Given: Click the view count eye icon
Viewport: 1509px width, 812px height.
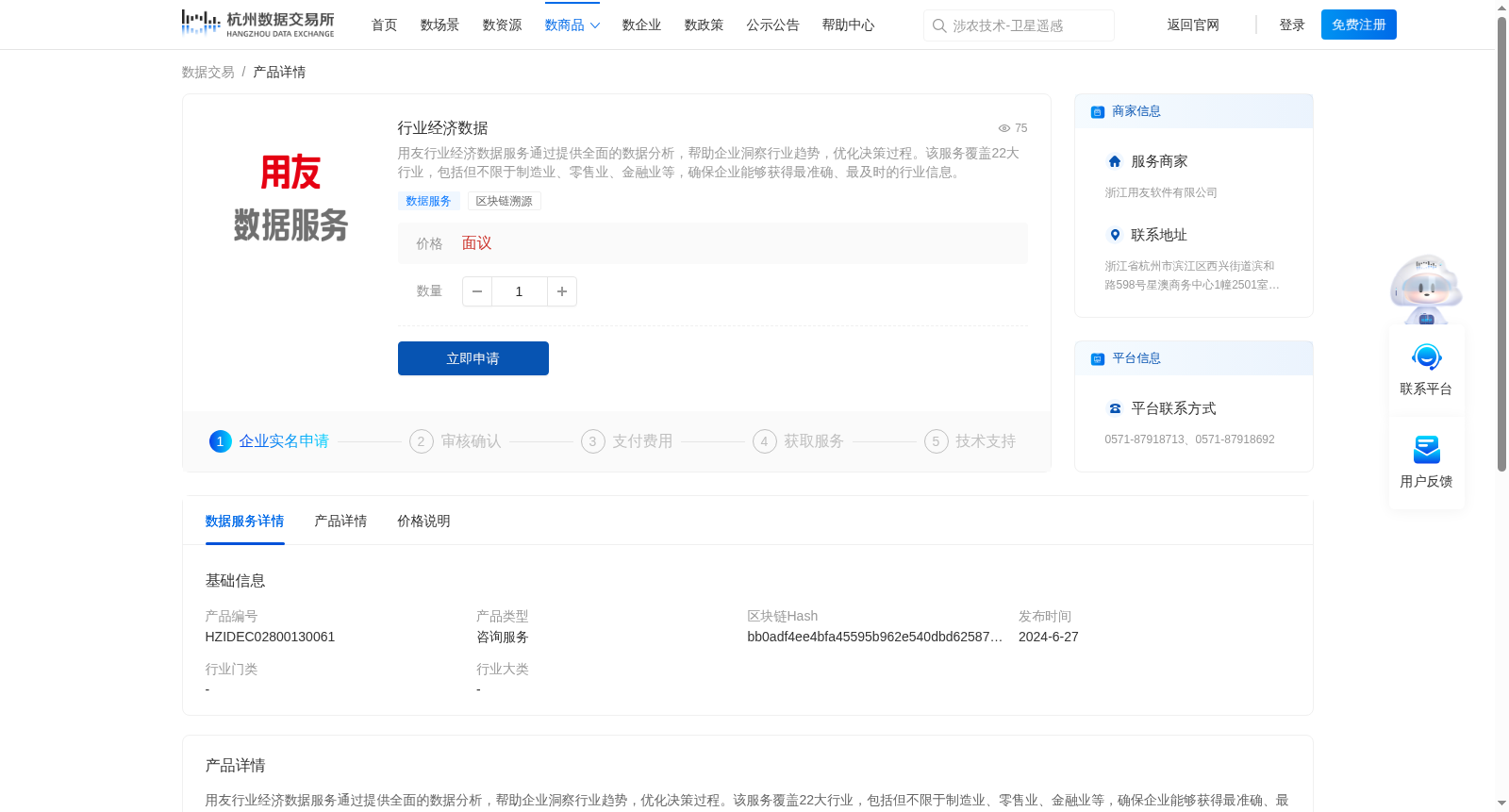Looking at the screenshot, I should (x=1004, y=128).
